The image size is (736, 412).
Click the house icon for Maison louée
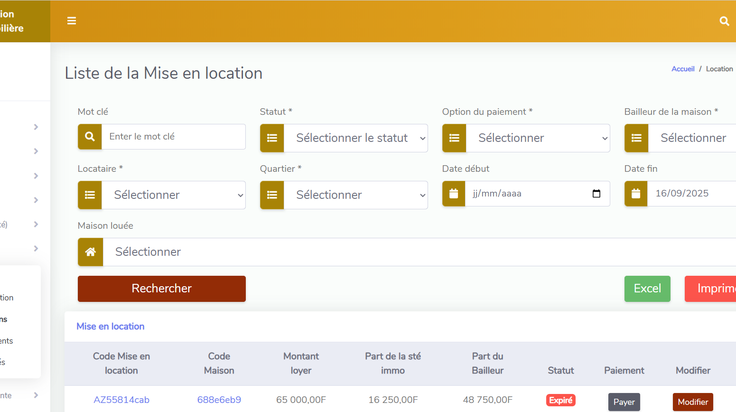pyautogui.click(x=90, y=252)
